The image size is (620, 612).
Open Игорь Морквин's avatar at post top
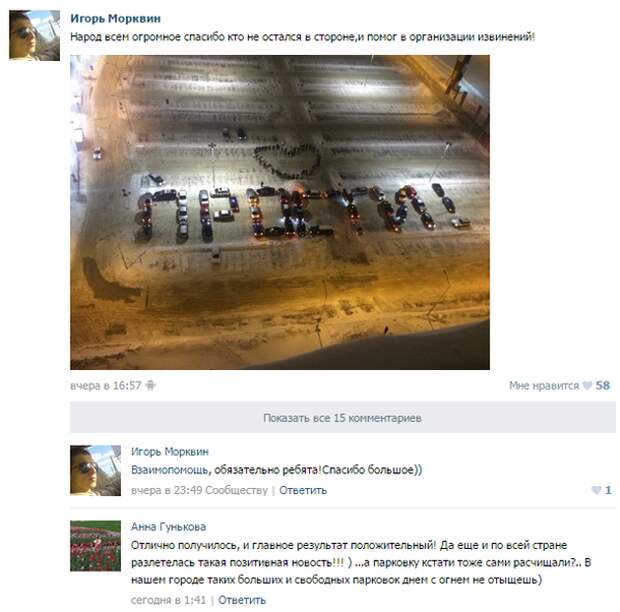click(x=34, y=36)
